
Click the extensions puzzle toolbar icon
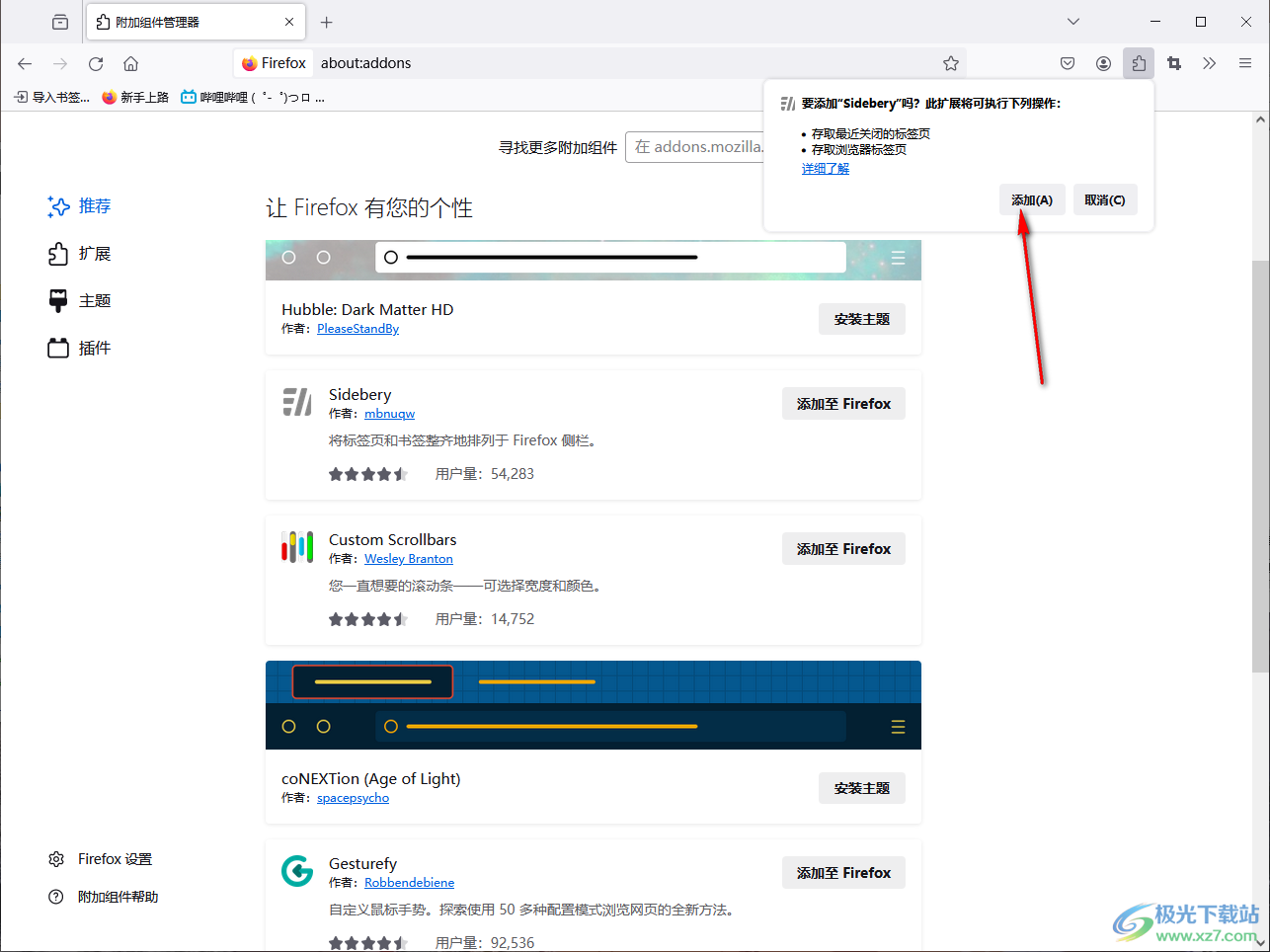pos(1139,63)
